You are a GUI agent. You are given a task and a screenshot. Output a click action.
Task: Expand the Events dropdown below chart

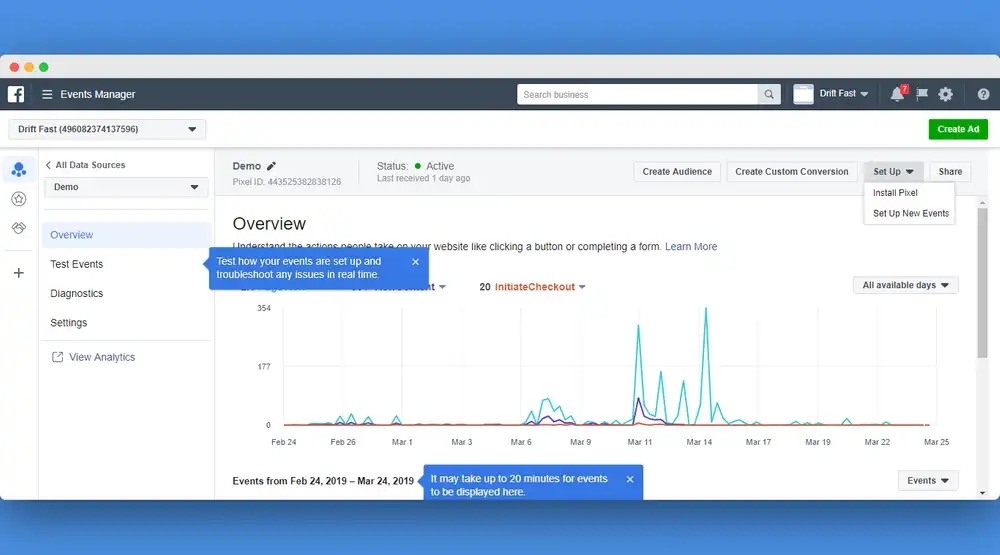pos(927,481)
